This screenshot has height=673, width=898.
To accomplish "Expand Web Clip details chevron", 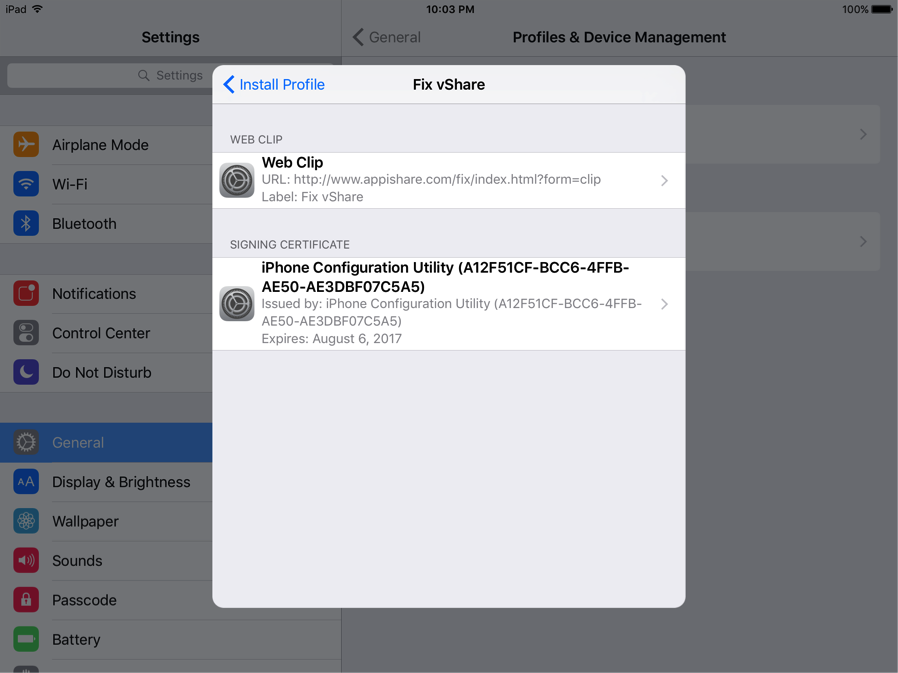I will 664,181.
